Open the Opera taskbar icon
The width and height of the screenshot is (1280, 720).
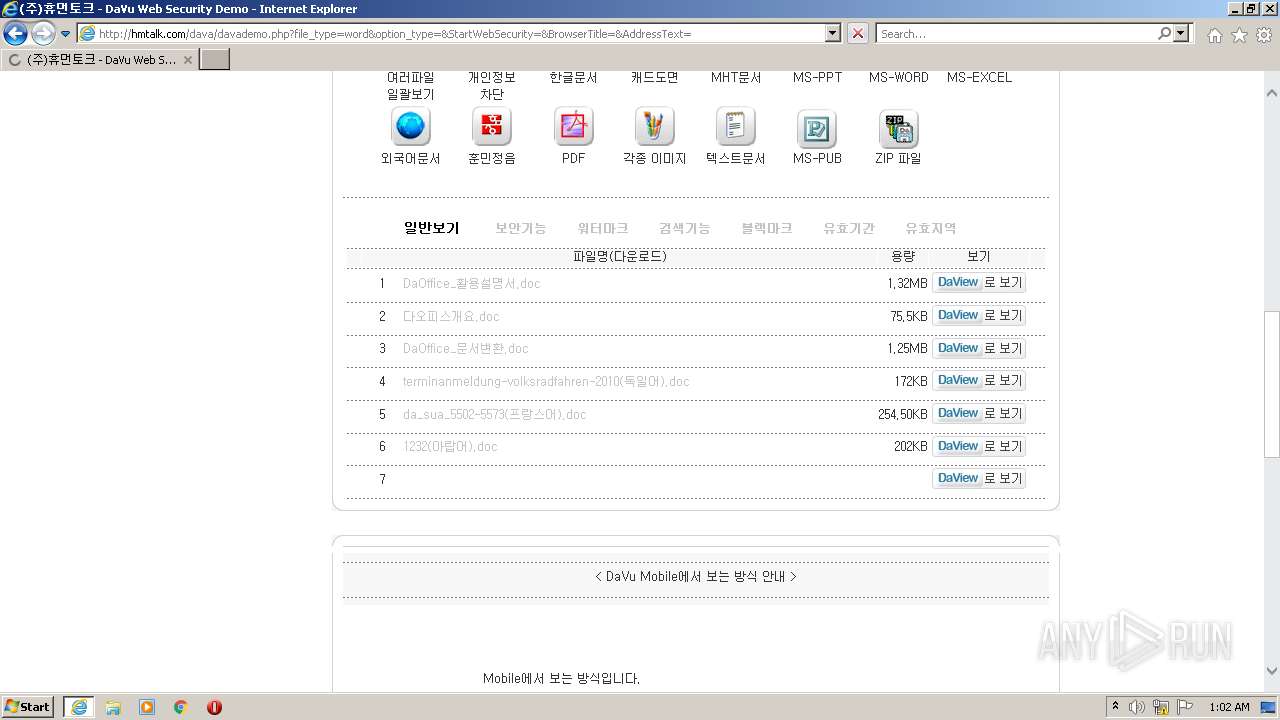click(214, 707)
